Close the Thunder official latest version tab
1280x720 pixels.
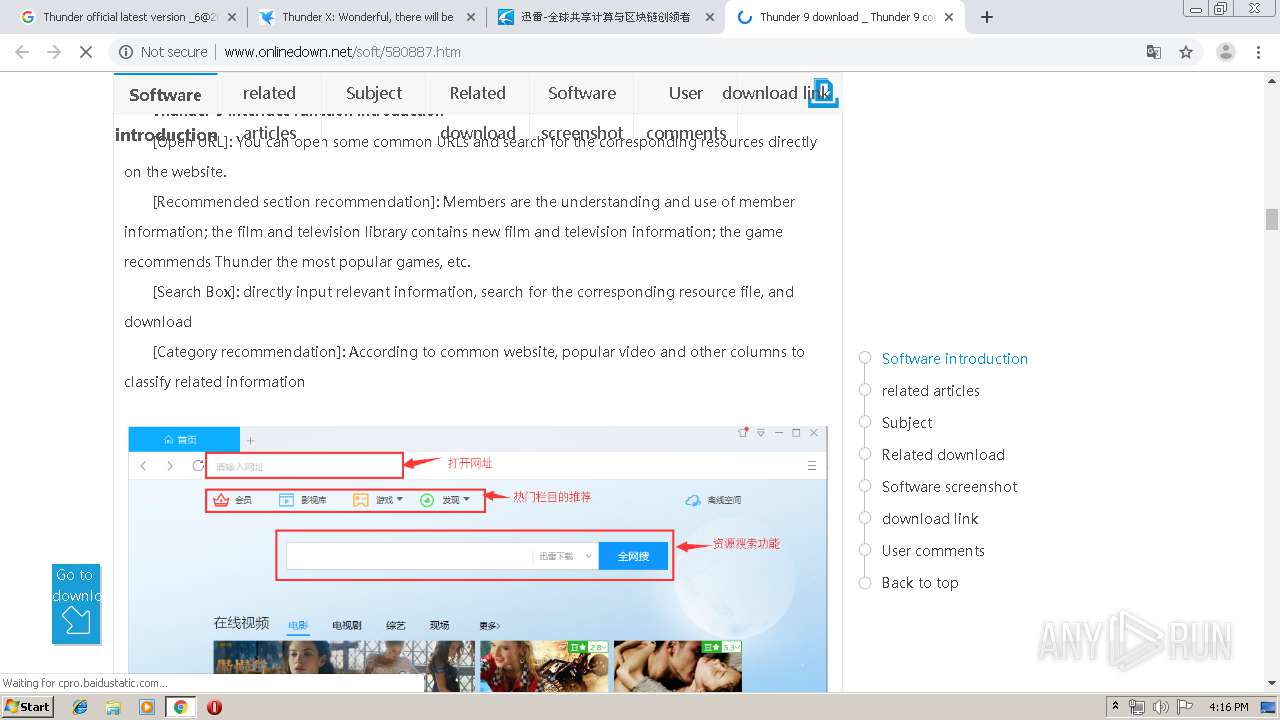click(232, 17)
